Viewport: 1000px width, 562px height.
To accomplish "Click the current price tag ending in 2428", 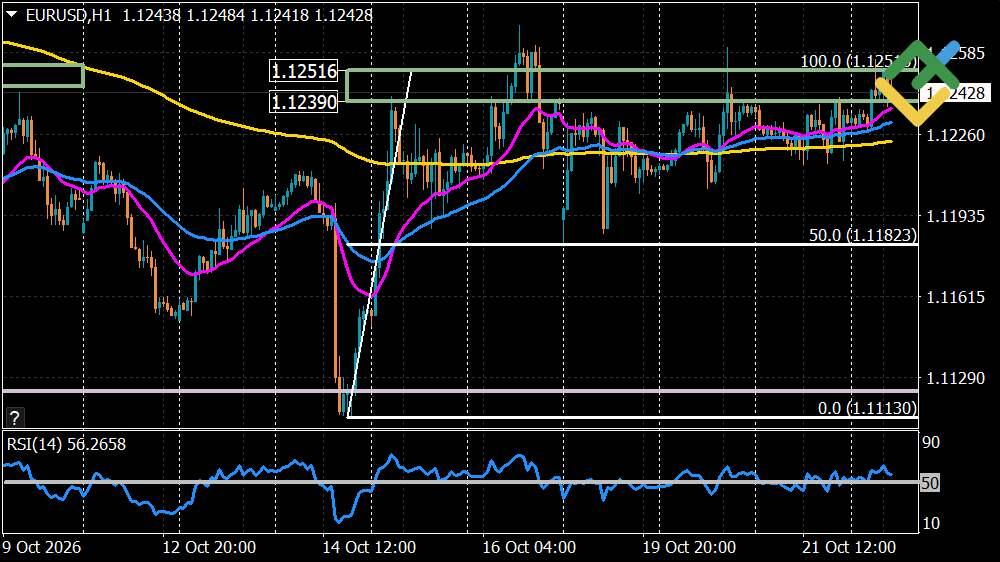I will click(x=955, y=93).
